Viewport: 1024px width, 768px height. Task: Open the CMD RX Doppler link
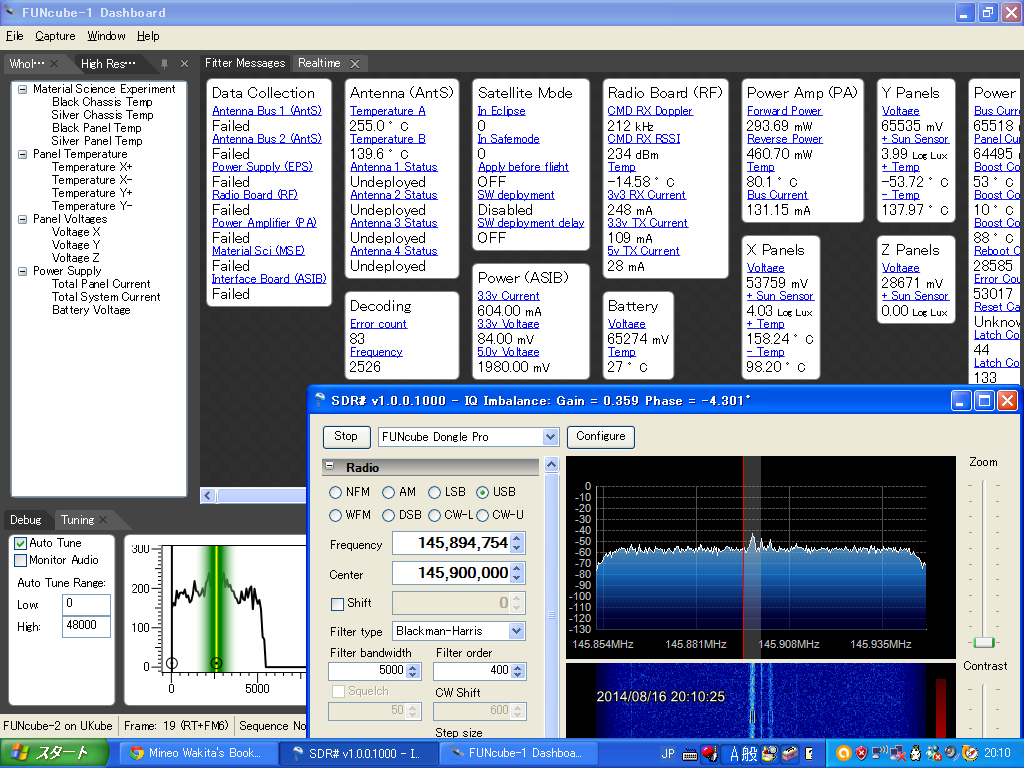650,111
